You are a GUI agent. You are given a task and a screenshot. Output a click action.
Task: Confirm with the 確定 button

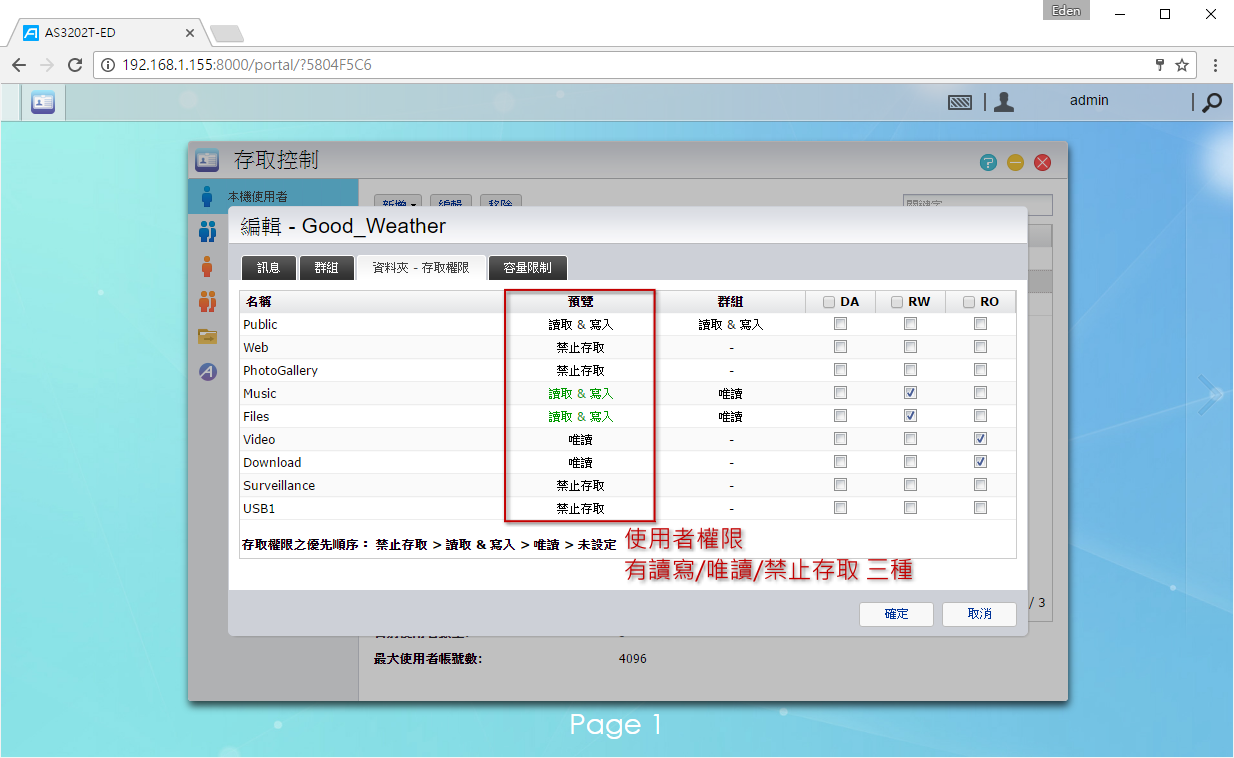click(x=897, y=614)
